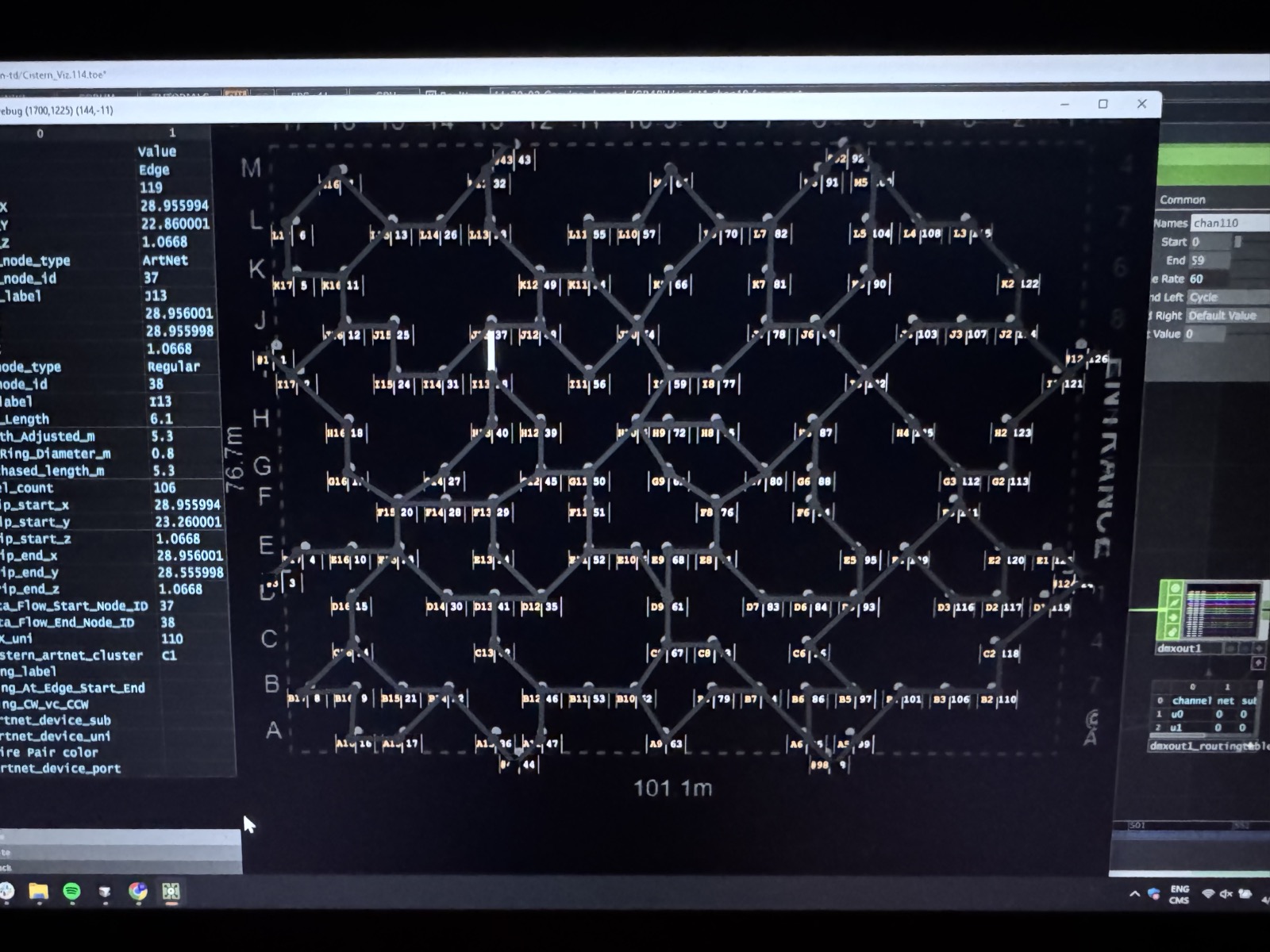Click the TouchDesigner taskbar icon

171,892
